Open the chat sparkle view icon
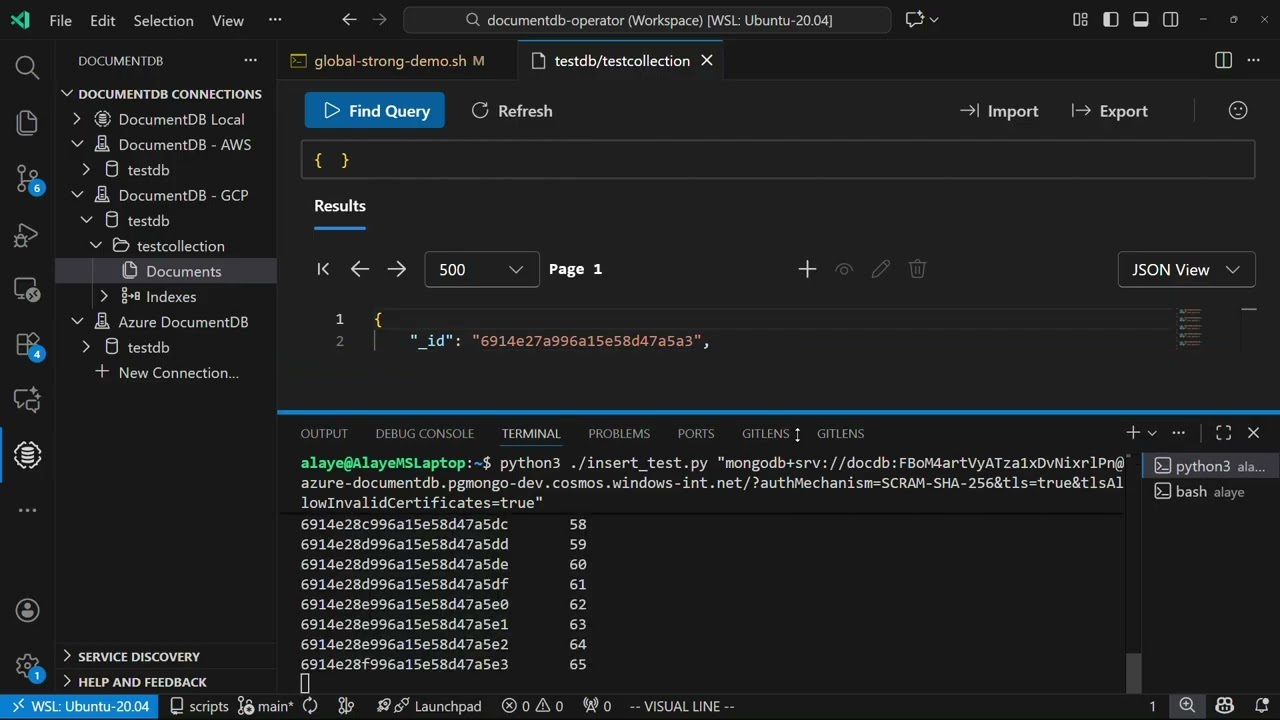Viewport: 1280px width, 720px height. [x=27, y=399]
